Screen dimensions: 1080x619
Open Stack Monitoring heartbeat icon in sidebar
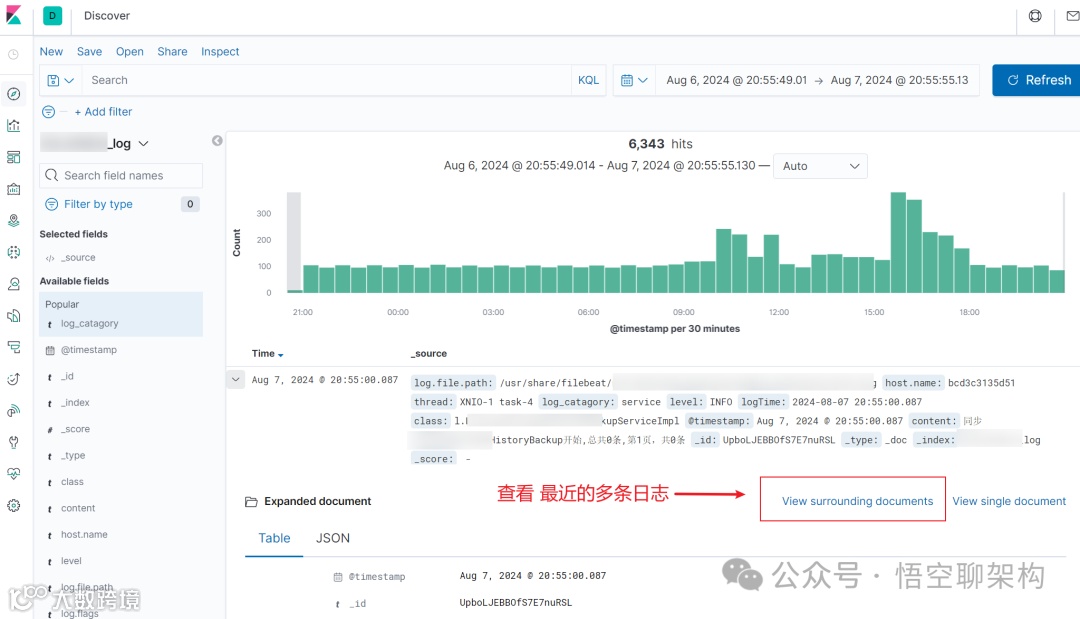[14, 474]
